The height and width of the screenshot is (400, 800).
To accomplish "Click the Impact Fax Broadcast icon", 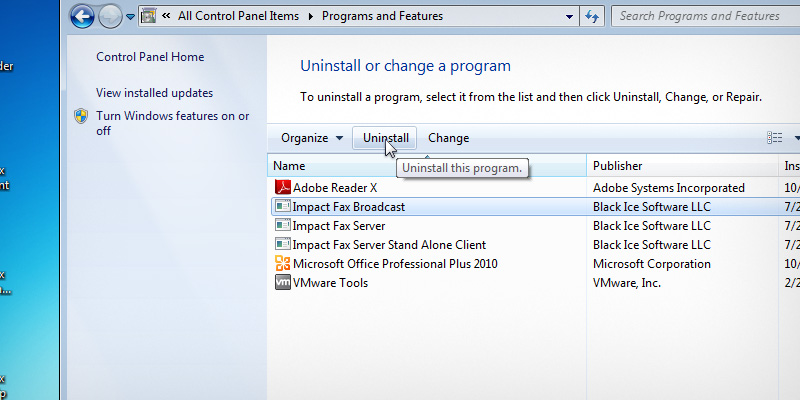I will coord(282,207).
